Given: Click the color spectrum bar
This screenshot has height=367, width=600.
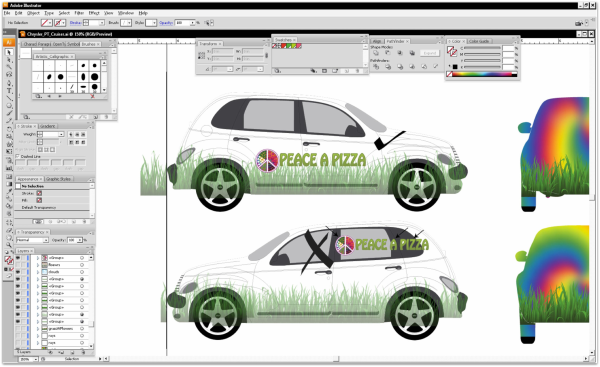Looking at the screenshot, I should pyautogui.click(x=484, y=74).
